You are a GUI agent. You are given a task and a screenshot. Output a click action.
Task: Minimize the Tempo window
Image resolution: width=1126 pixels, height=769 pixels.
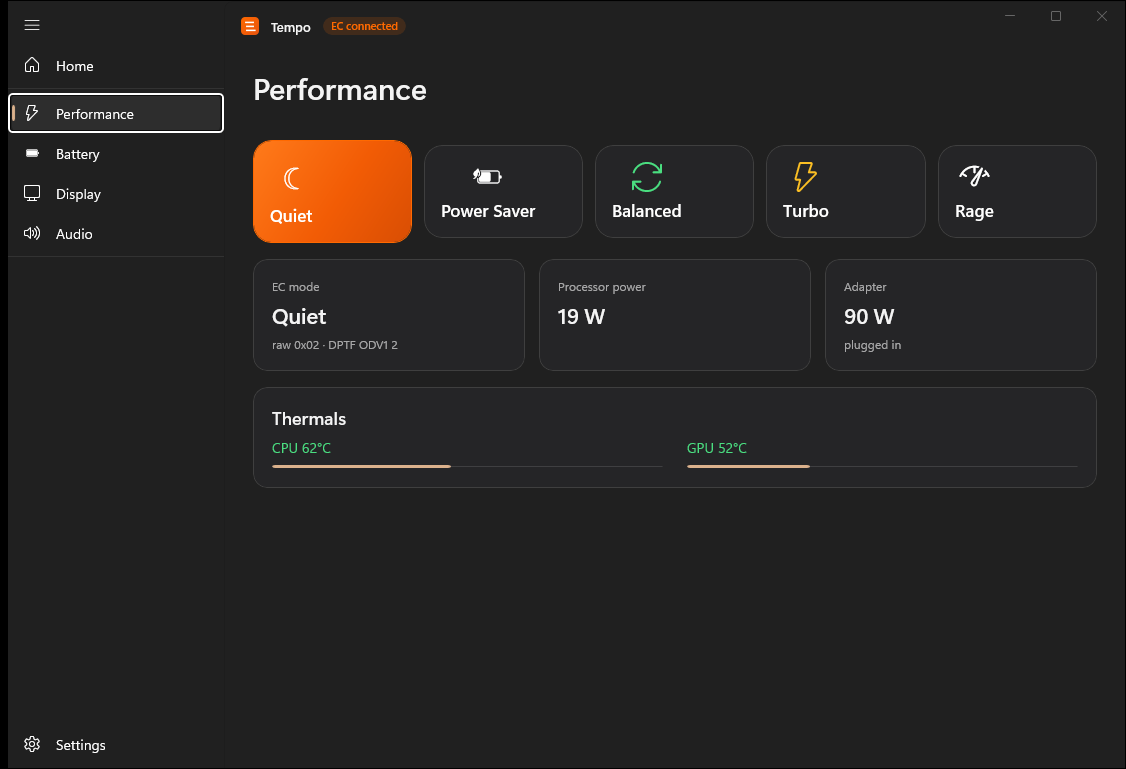click(x=1010, y=16)
